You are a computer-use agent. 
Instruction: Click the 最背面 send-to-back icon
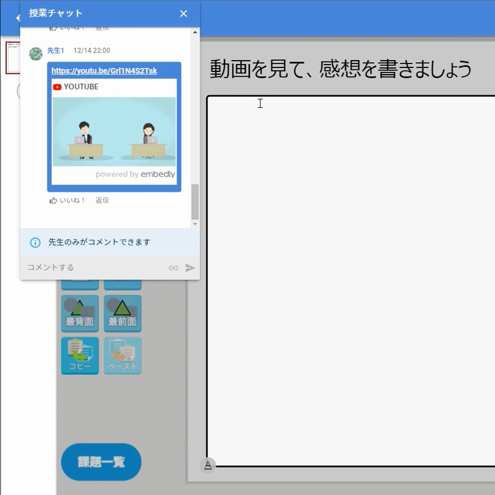click(x=80, y=313)
